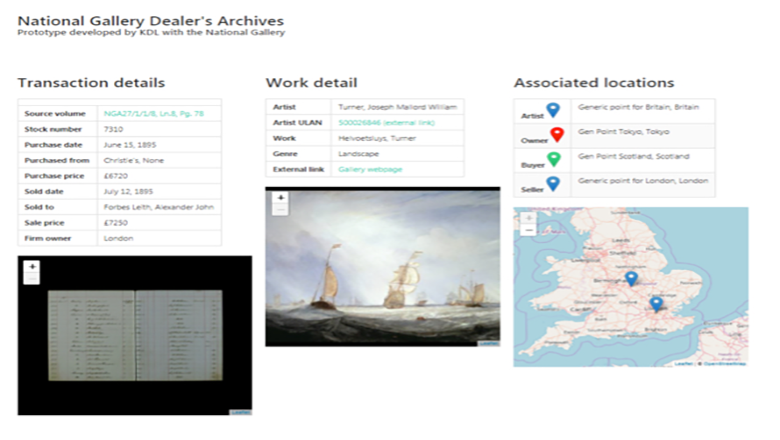Click the Associated locations heading

point(594,83)
